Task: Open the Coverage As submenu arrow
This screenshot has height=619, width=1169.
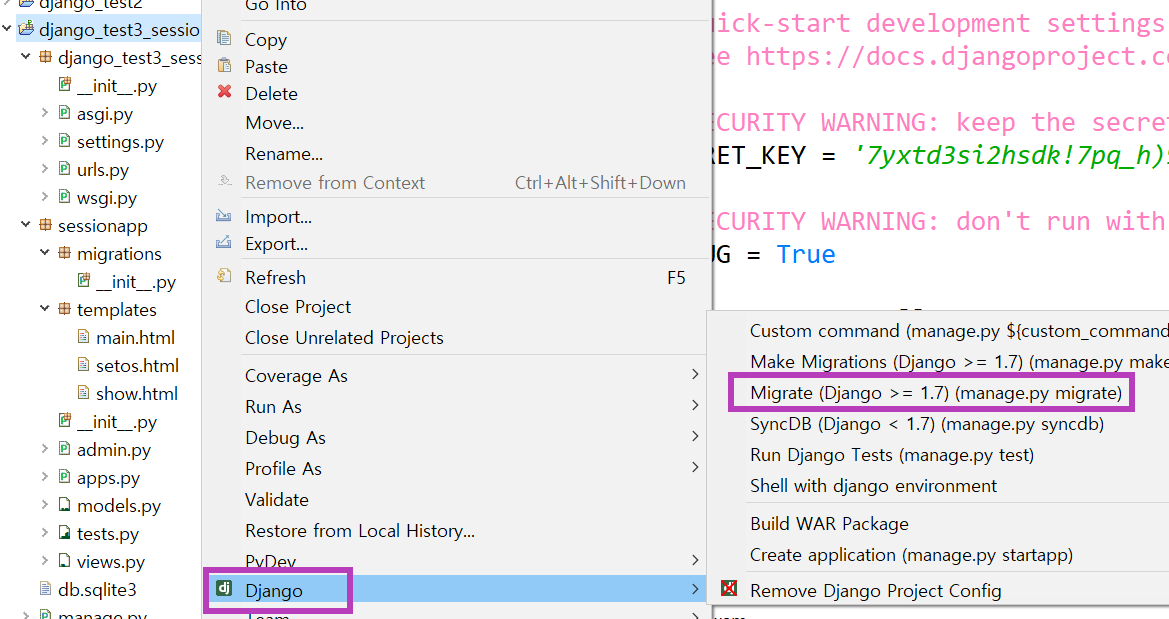Action: click(x=695, y=374)
